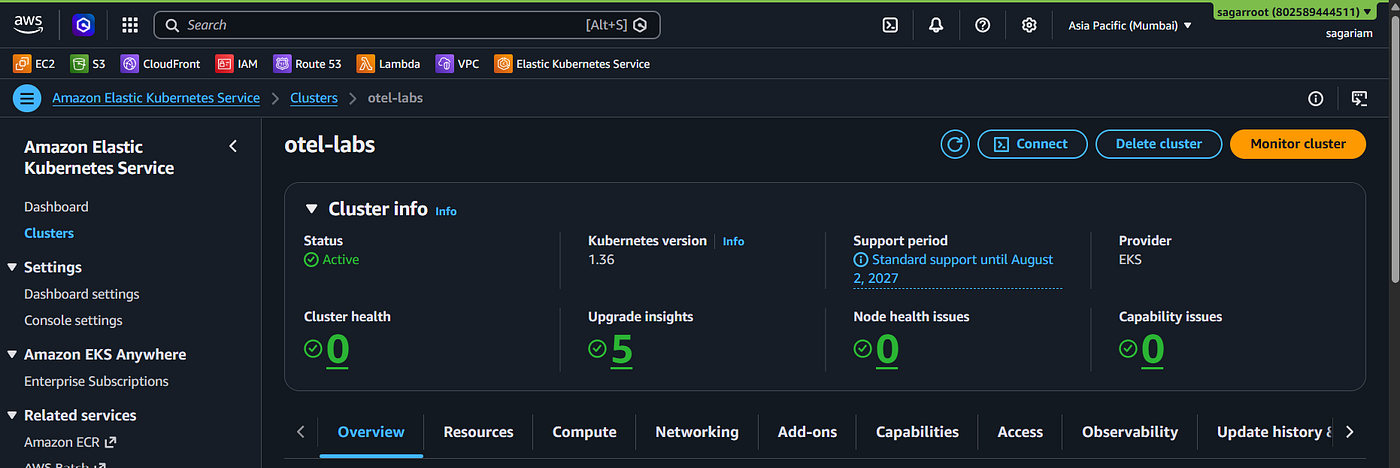The width and height of the screenshot is (1400, 468).
Task: Open the services grid menu icon
Action: (130, 25)
